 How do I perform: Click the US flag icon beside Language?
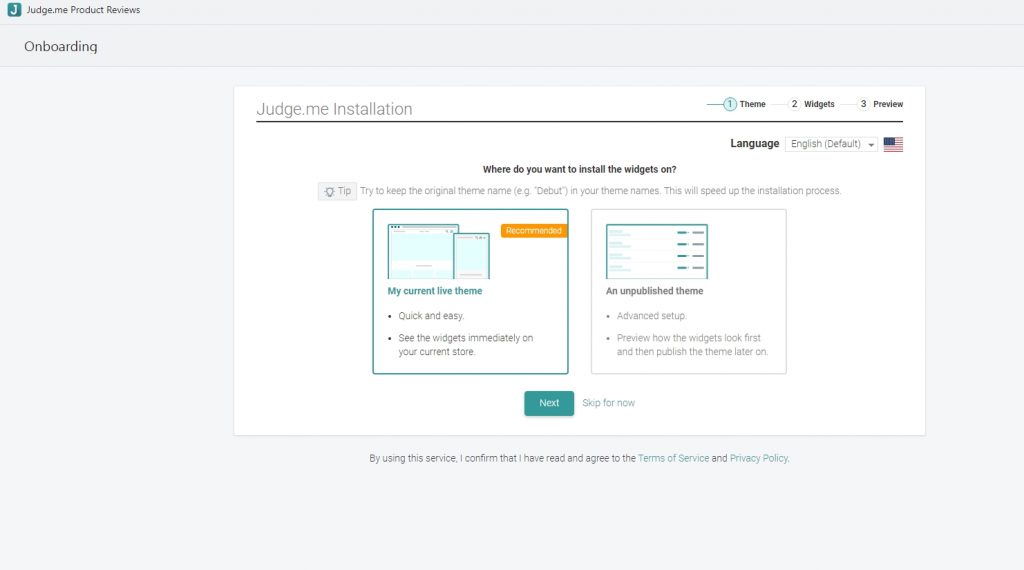pos(893,144)
